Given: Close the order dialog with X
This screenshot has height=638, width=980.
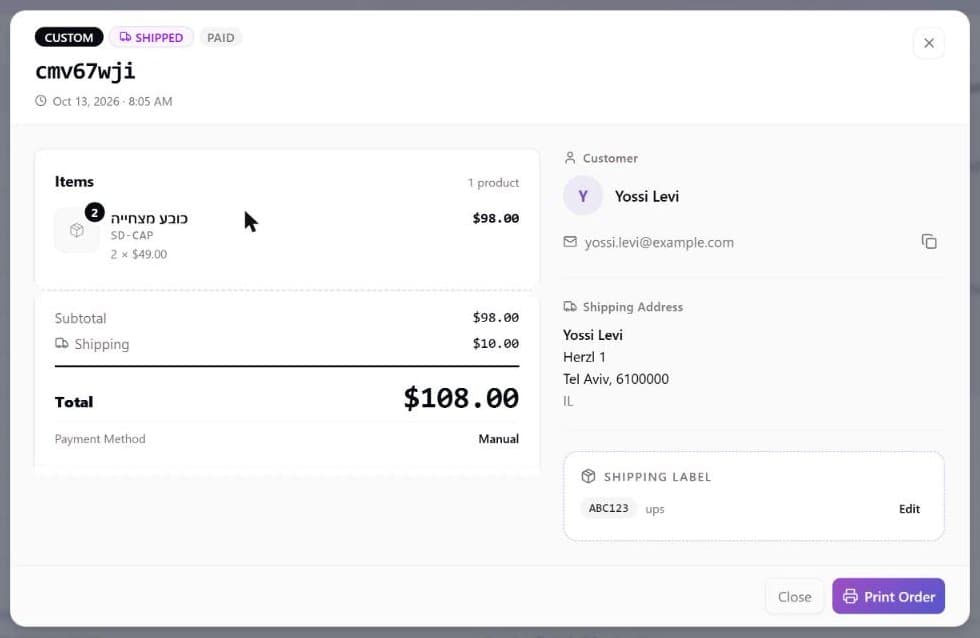Looking at the screenshot, I should pos(929,43).
